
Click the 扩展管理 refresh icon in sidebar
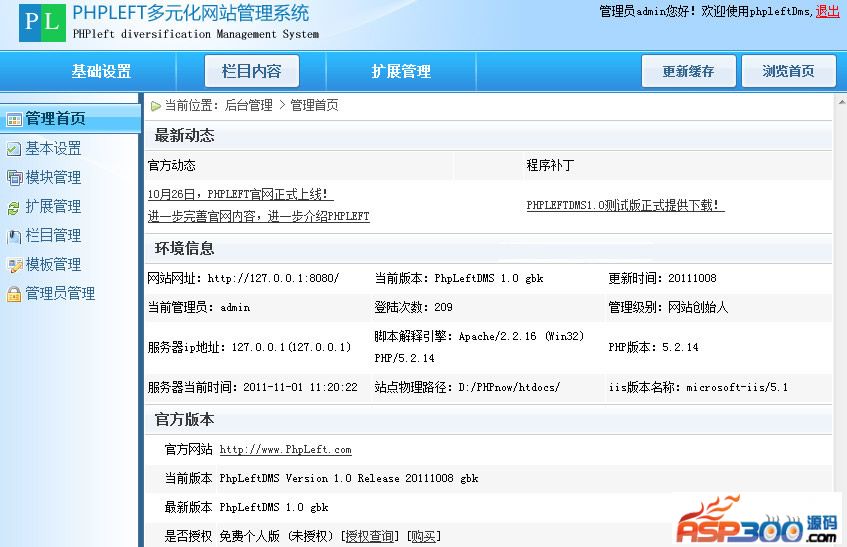coord(14,207)
